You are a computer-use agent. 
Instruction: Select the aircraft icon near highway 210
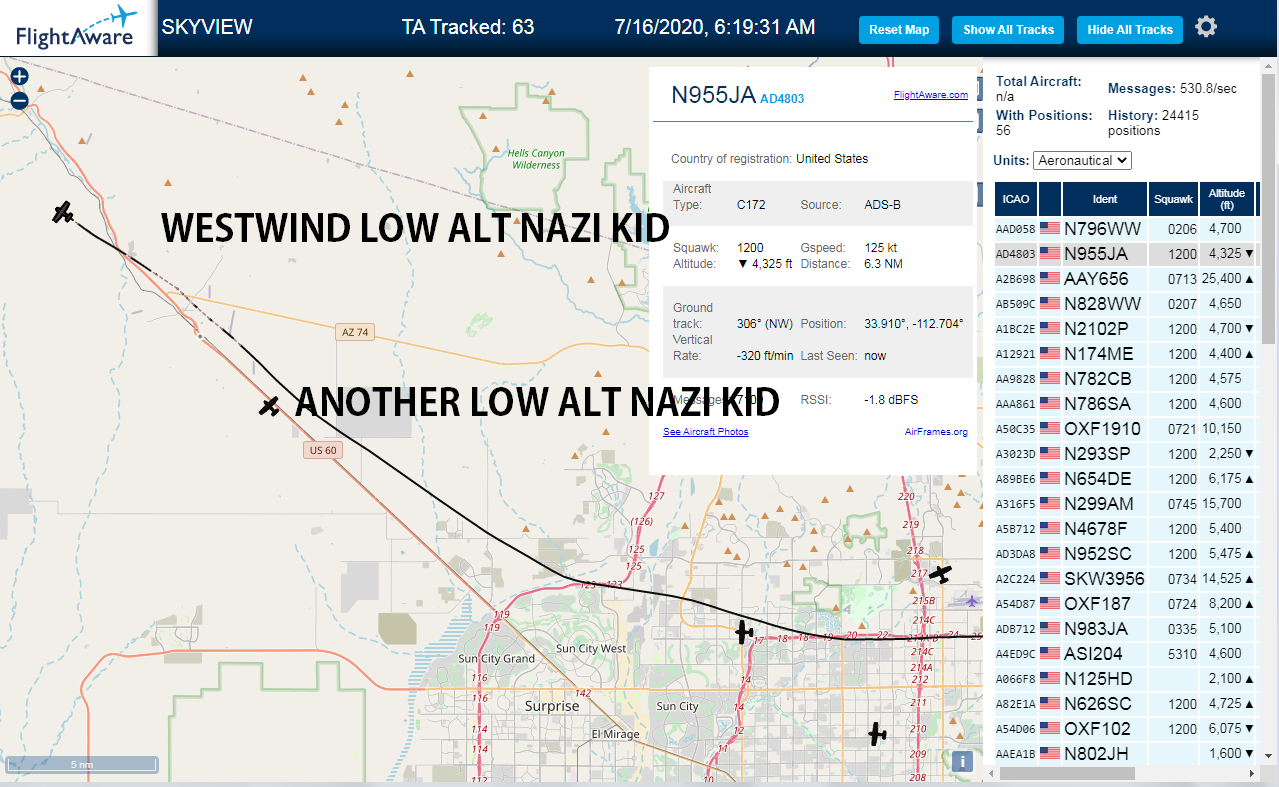(877, 734)
